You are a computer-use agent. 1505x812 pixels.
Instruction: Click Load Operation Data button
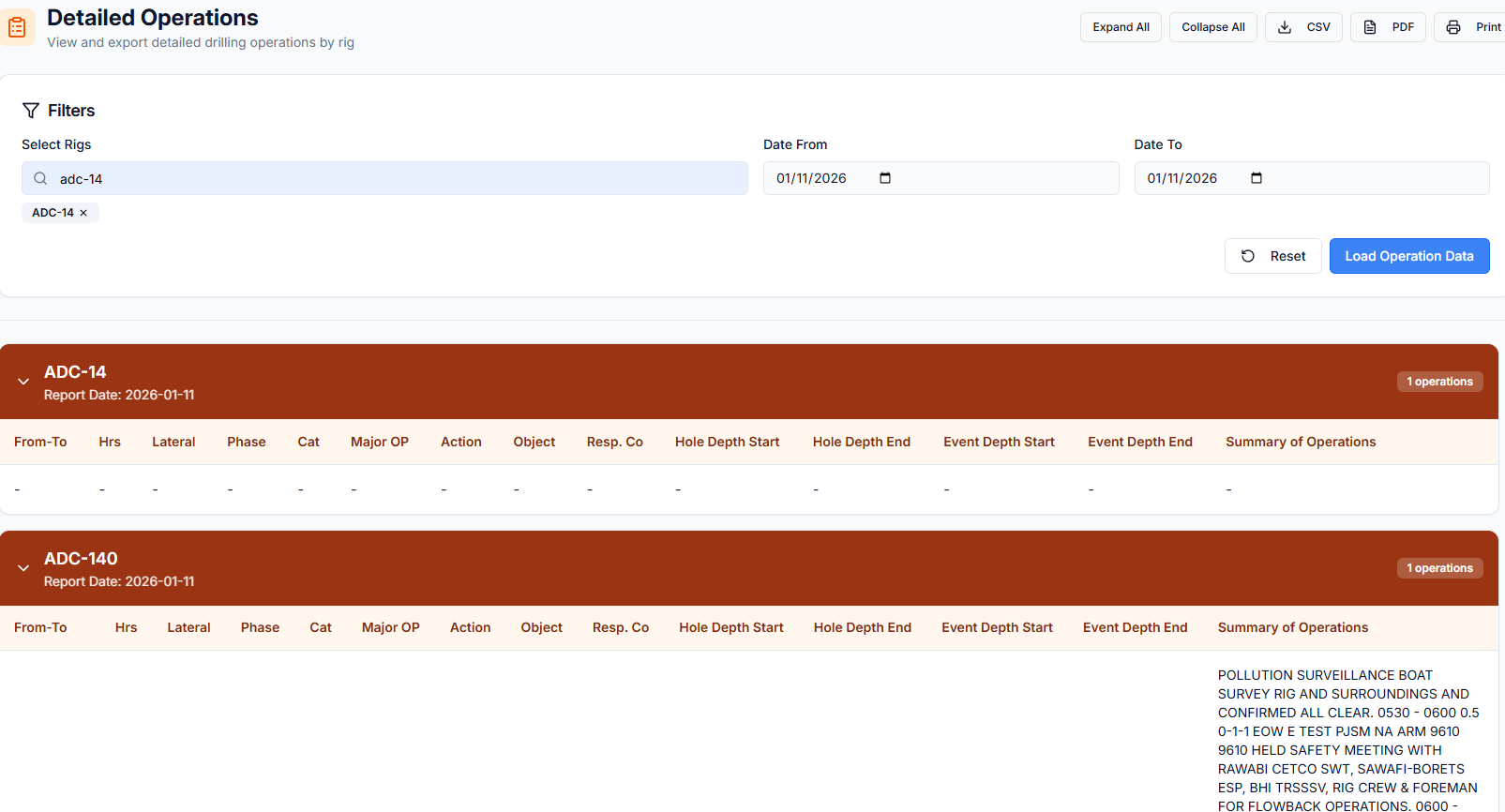click(1408, 256)
